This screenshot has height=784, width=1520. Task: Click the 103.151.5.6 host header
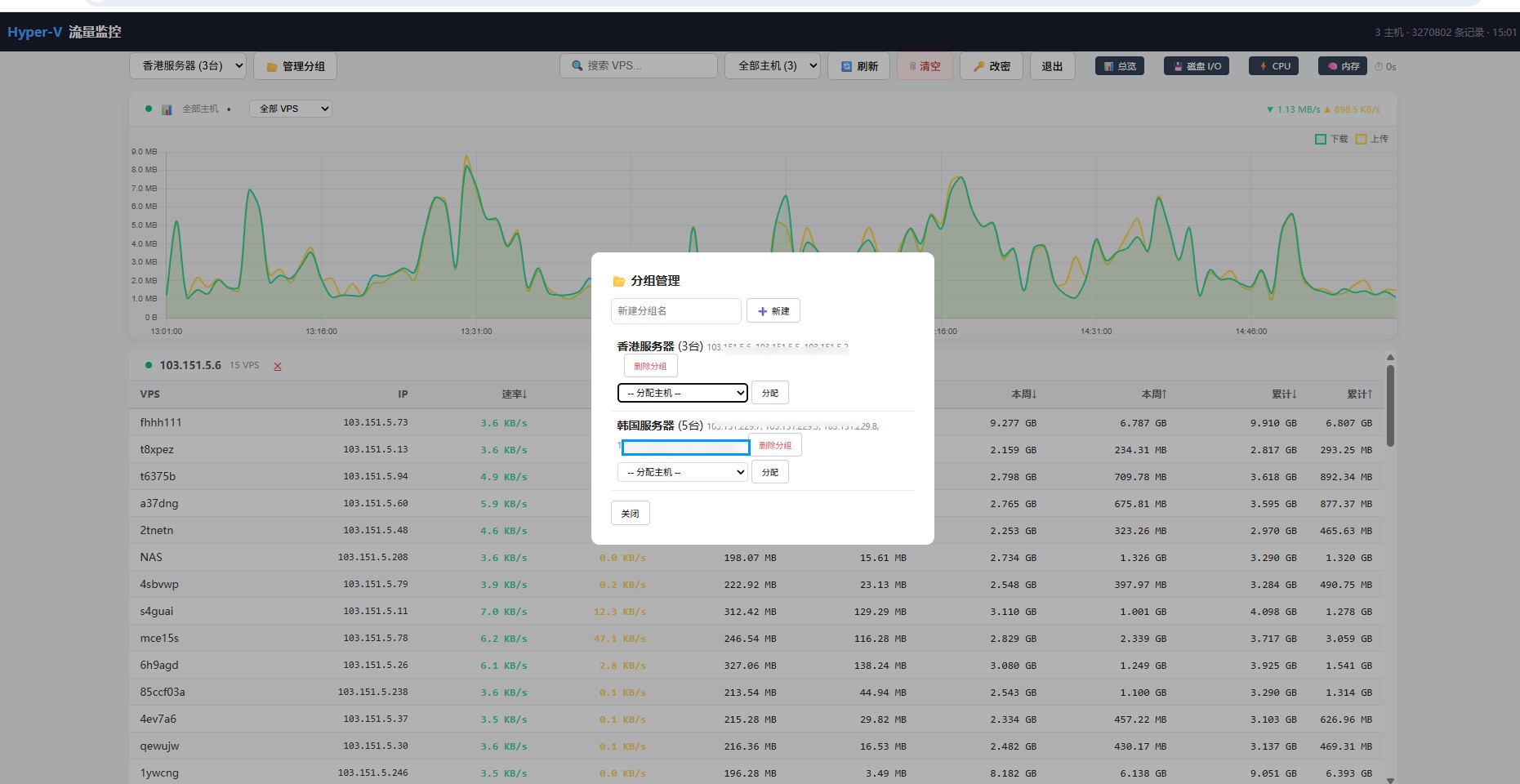(190, 365)
